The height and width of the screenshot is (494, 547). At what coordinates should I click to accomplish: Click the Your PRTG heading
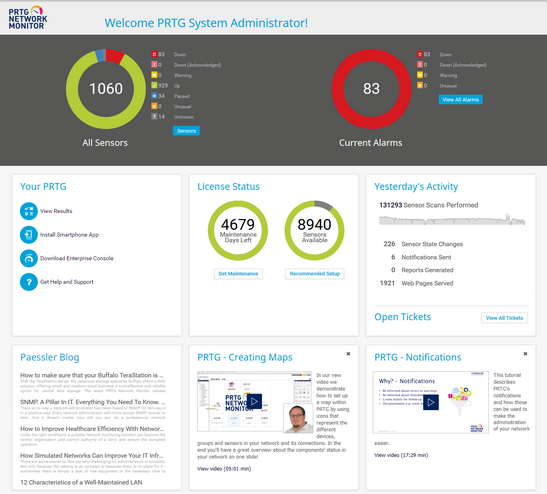(43, 187)
